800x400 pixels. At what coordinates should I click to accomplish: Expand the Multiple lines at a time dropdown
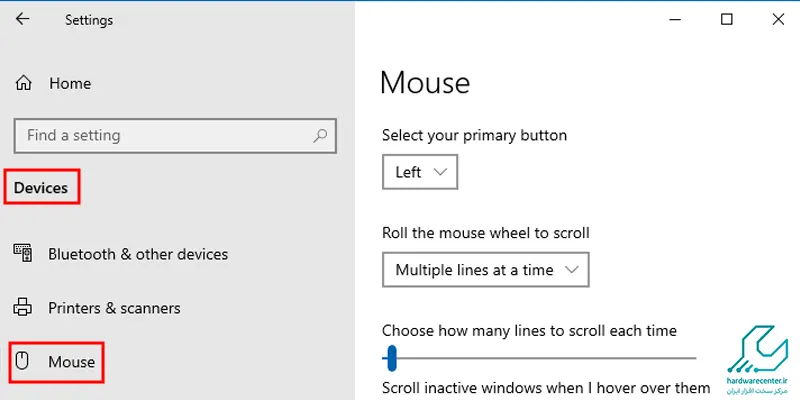pyautogui.click(x=486, y=270)
